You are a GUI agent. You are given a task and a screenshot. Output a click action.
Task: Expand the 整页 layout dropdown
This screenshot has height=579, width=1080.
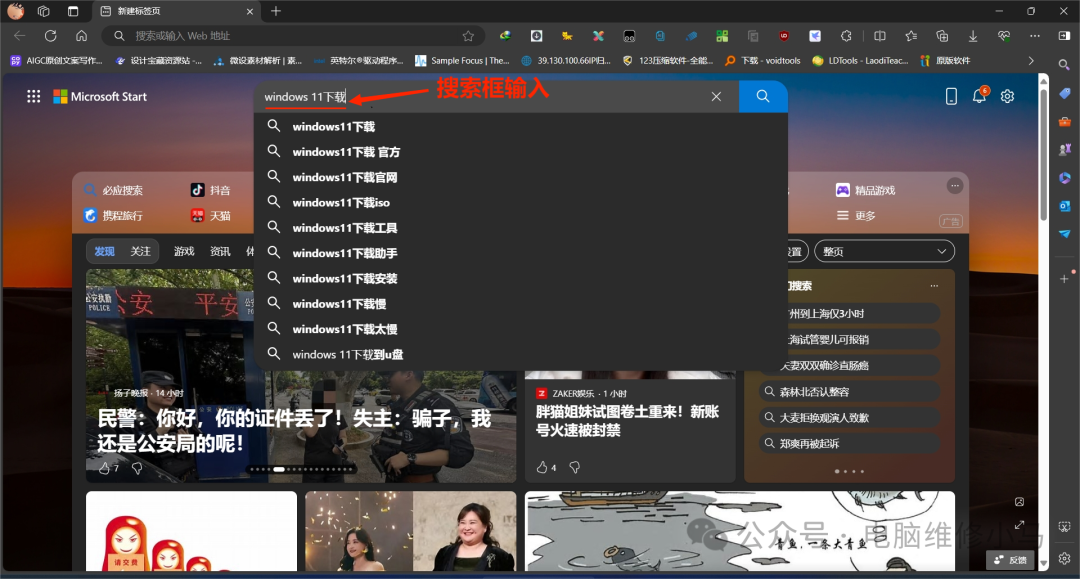point(884,251)
